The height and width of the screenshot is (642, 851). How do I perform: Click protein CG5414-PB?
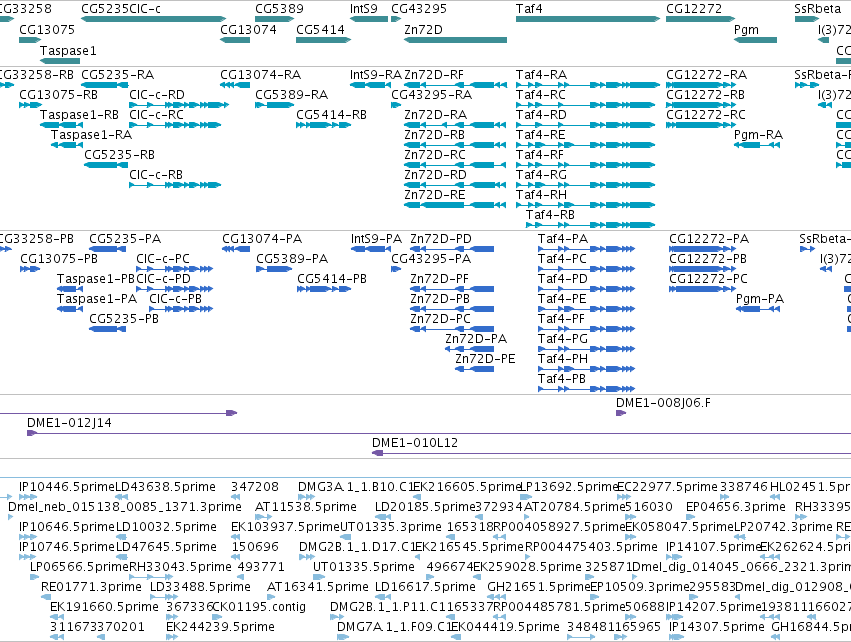tap(323, 289)
